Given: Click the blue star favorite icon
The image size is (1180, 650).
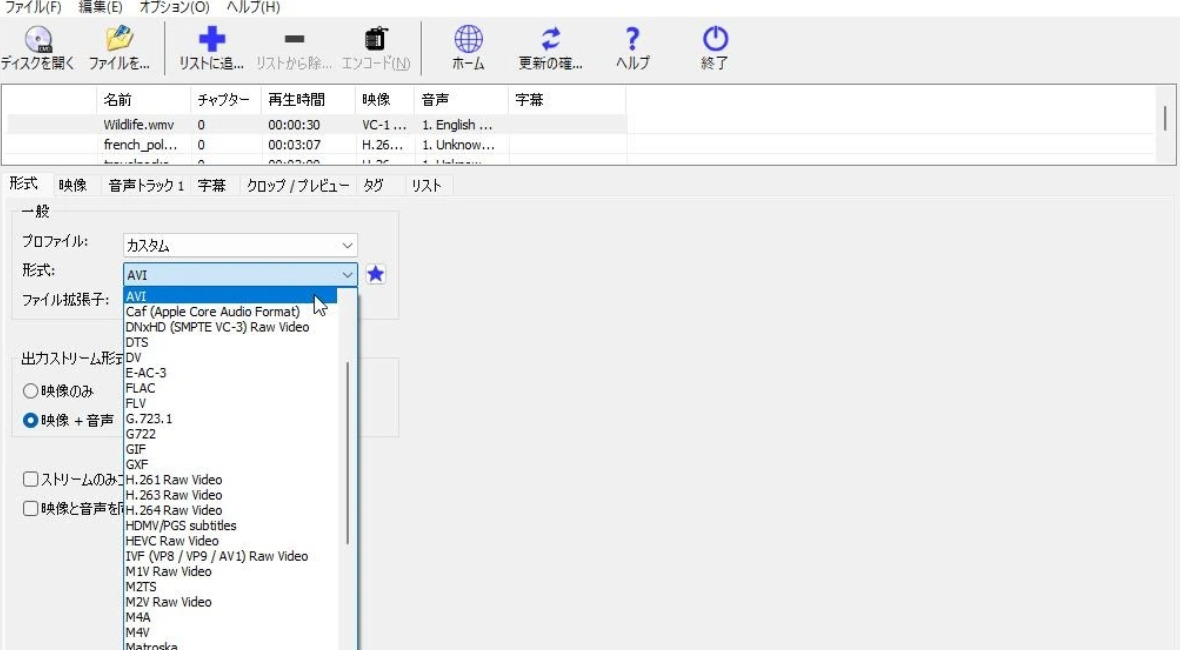Looking at the screenshot, I should pos(376,274).
